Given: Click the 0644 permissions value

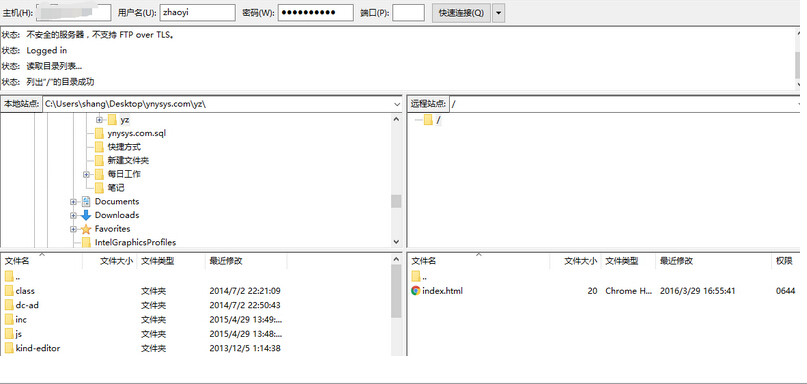Looking at the screenshot, I should click(785, 291).
